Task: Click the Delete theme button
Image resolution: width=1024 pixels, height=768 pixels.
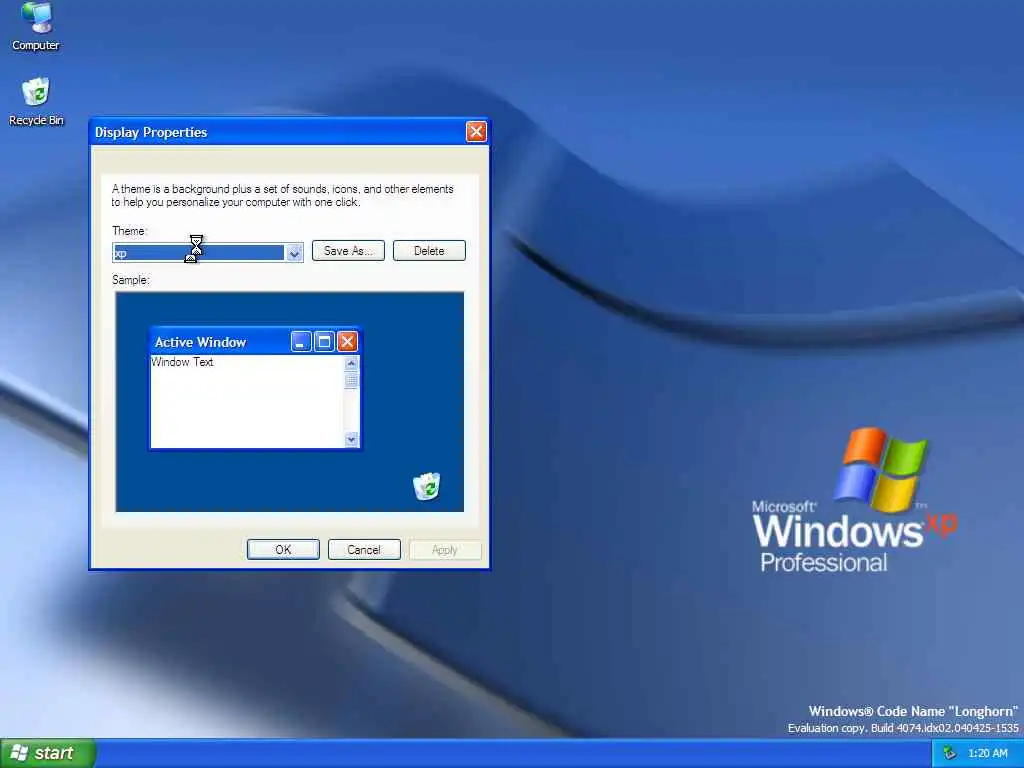Action: tap(429, 251)
